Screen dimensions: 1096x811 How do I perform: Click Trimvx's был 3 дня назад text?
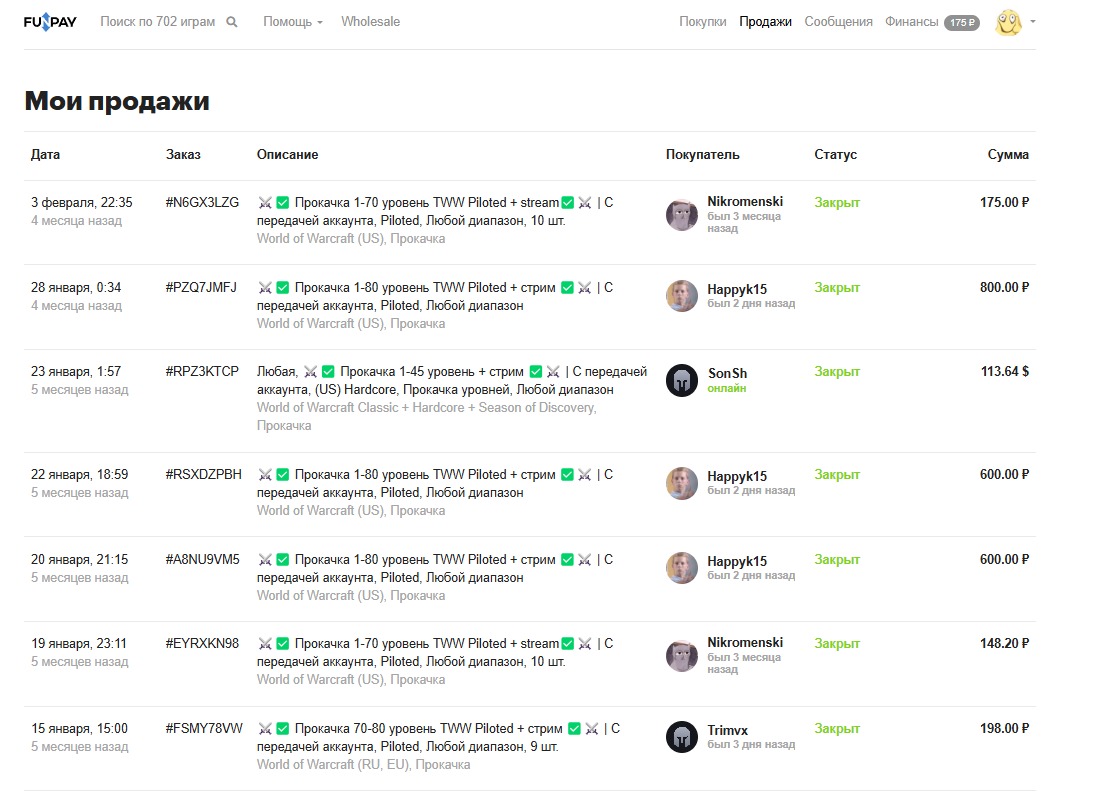pos(751,745)
